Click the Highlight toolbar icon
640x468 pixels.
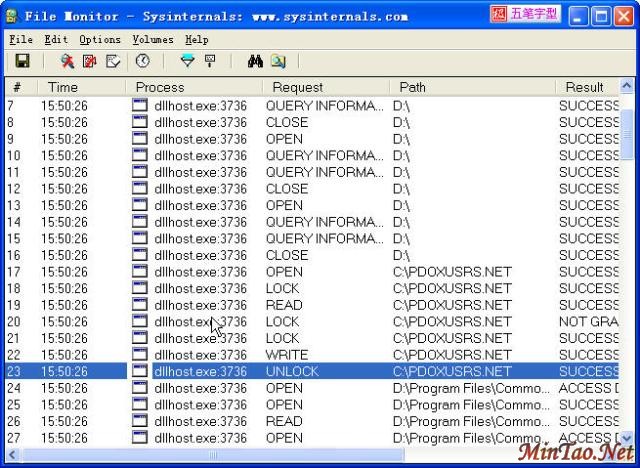pyautogui.click(x=210, y=62)
